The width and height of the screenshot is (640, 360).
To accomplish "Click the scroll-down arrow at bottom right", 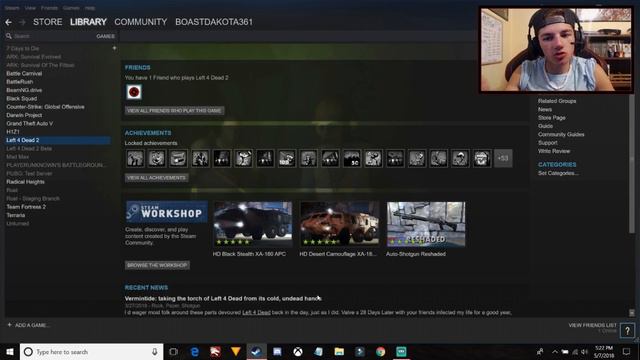I will tap(632, 313).
